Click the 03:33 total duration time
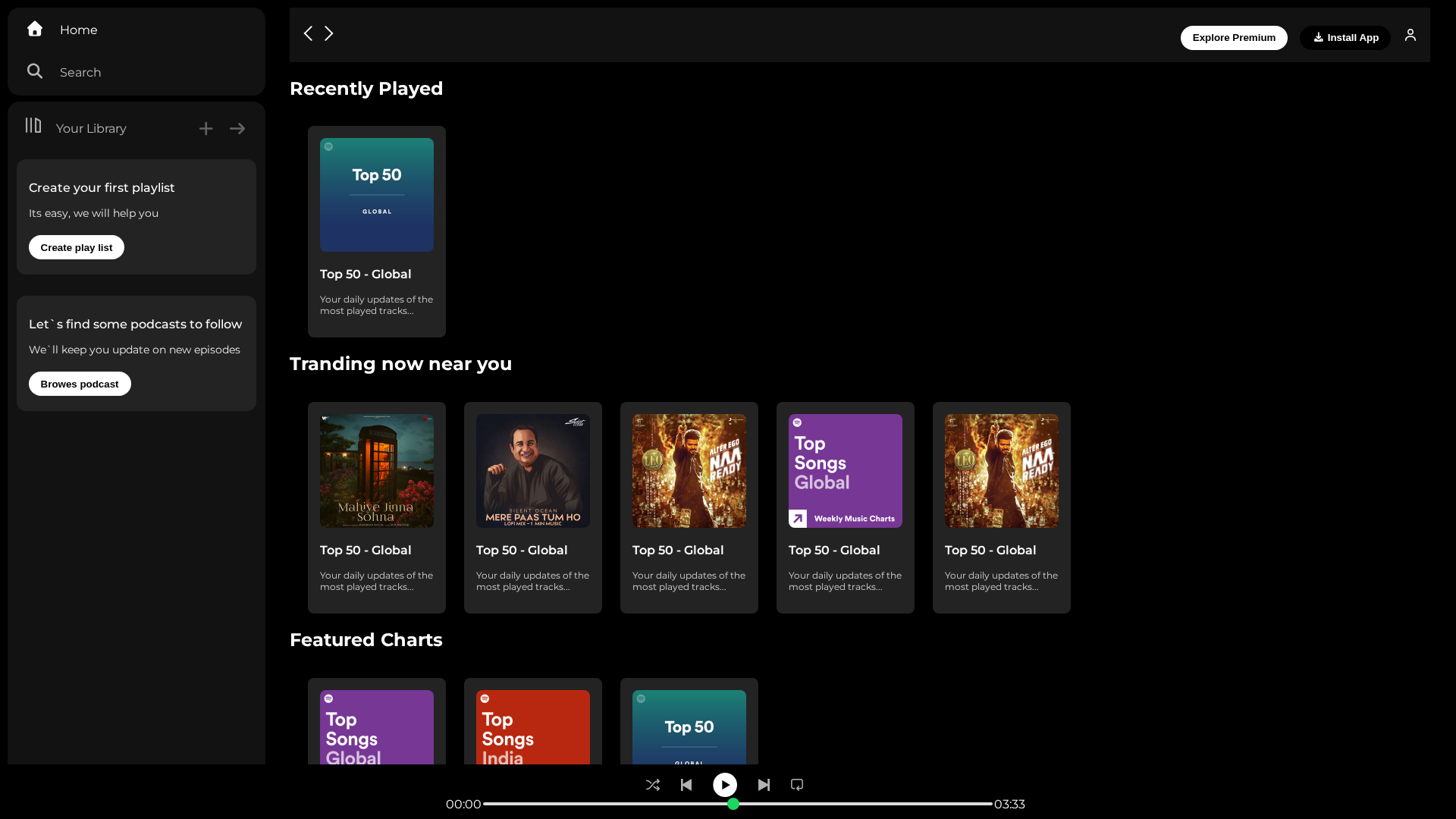 1009,804
